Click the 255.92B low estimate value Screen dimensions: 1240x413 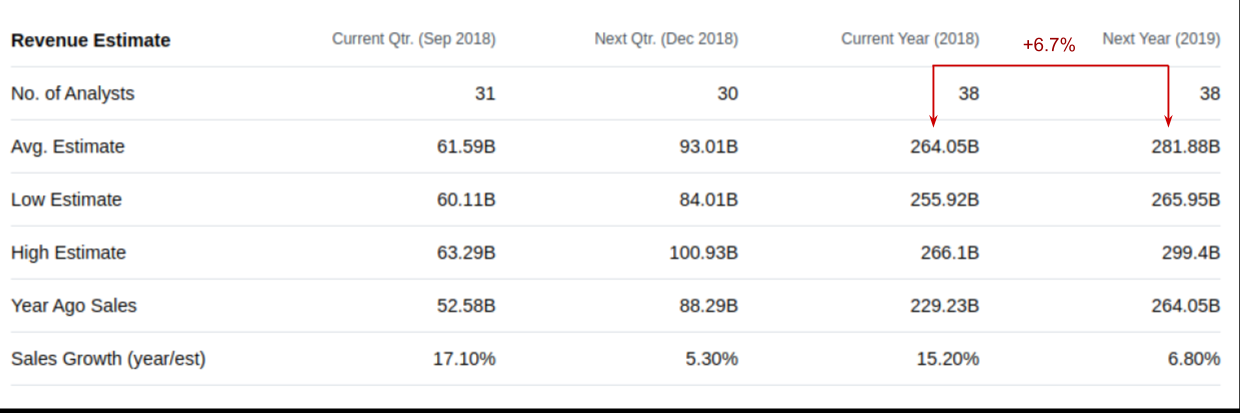click(945, 200)
